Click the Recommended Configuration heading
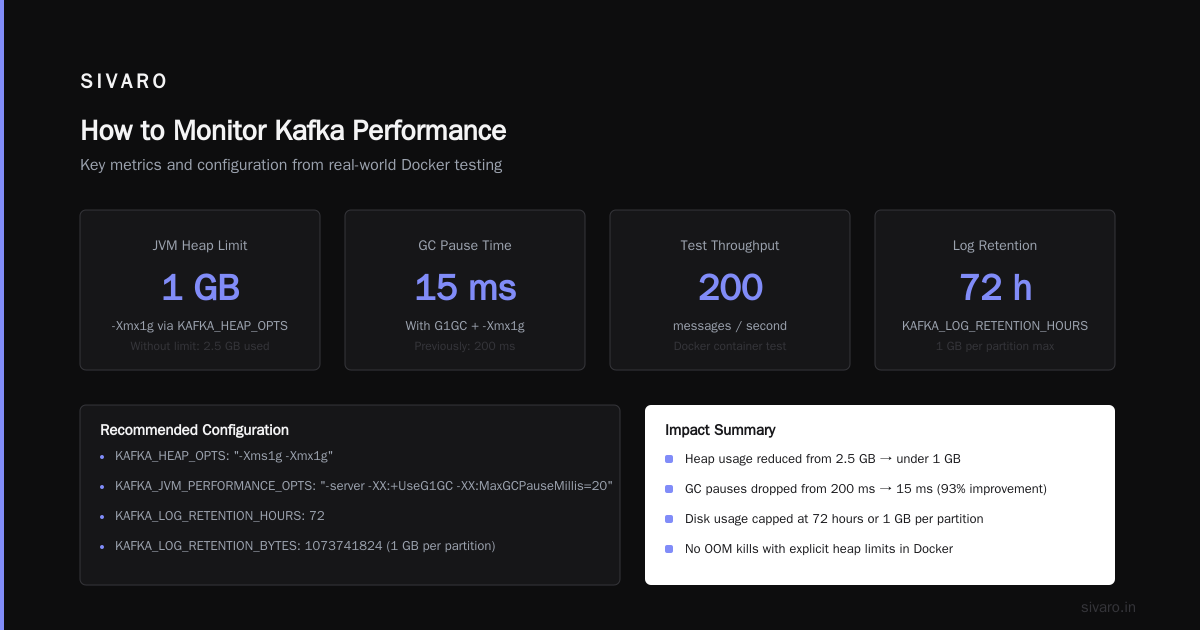Screen dimensions: 1200x630 pyautogui.click(x=194, y=430)
